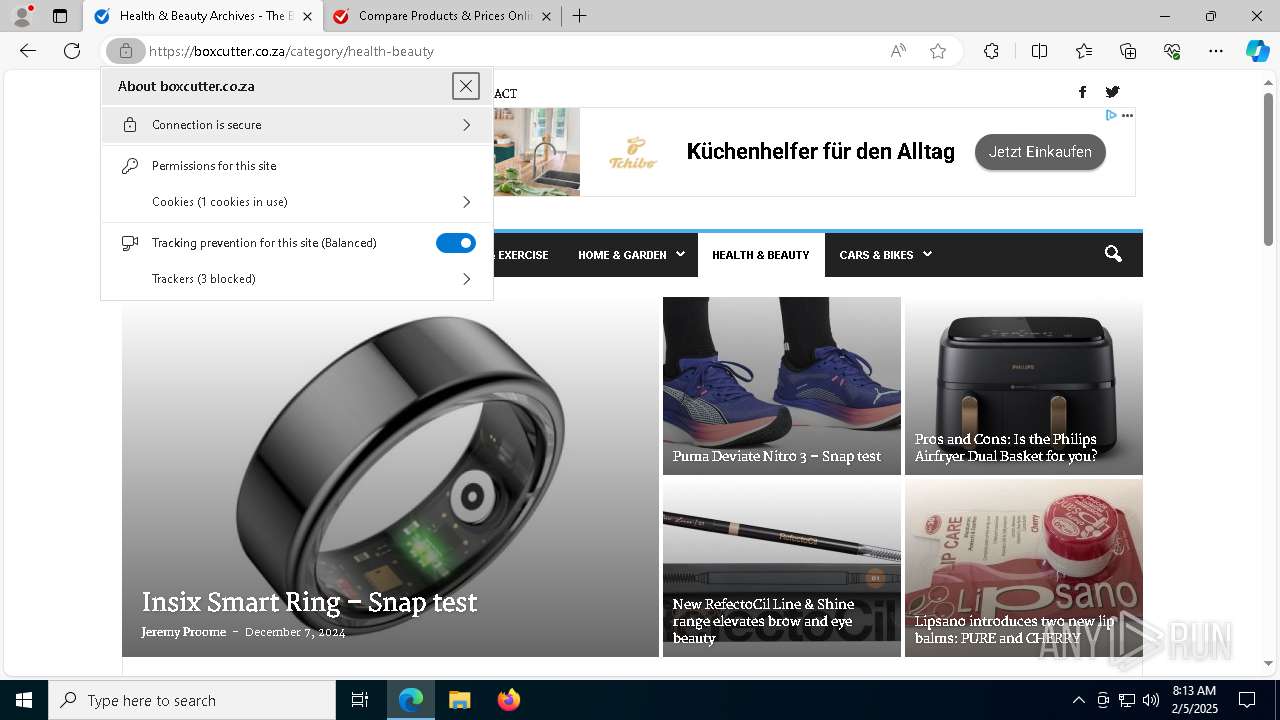Click the Tchibo ad logo
The width and height of the screenshot is (1280, 720).
(634, 152)
